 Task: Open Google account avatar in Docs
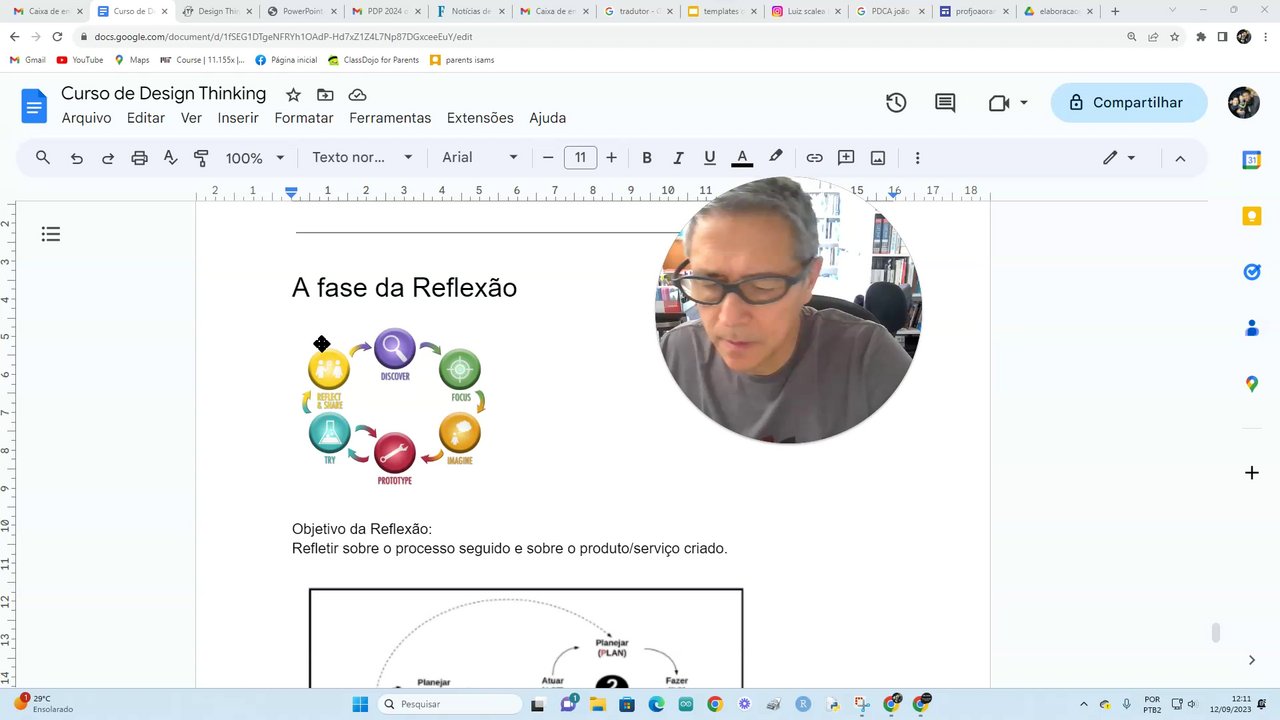[1244, 103]
